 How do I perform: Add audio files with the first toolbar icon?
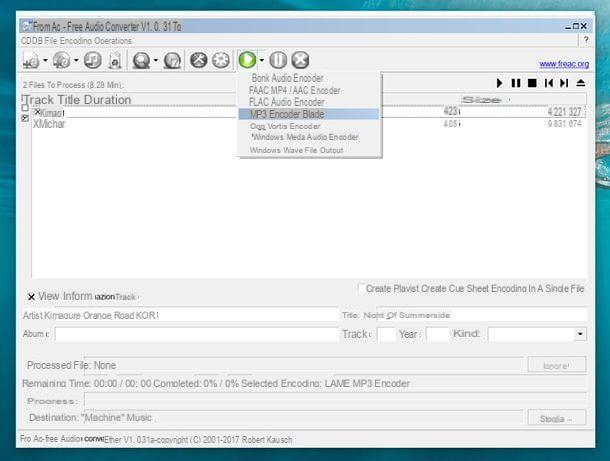32,60
